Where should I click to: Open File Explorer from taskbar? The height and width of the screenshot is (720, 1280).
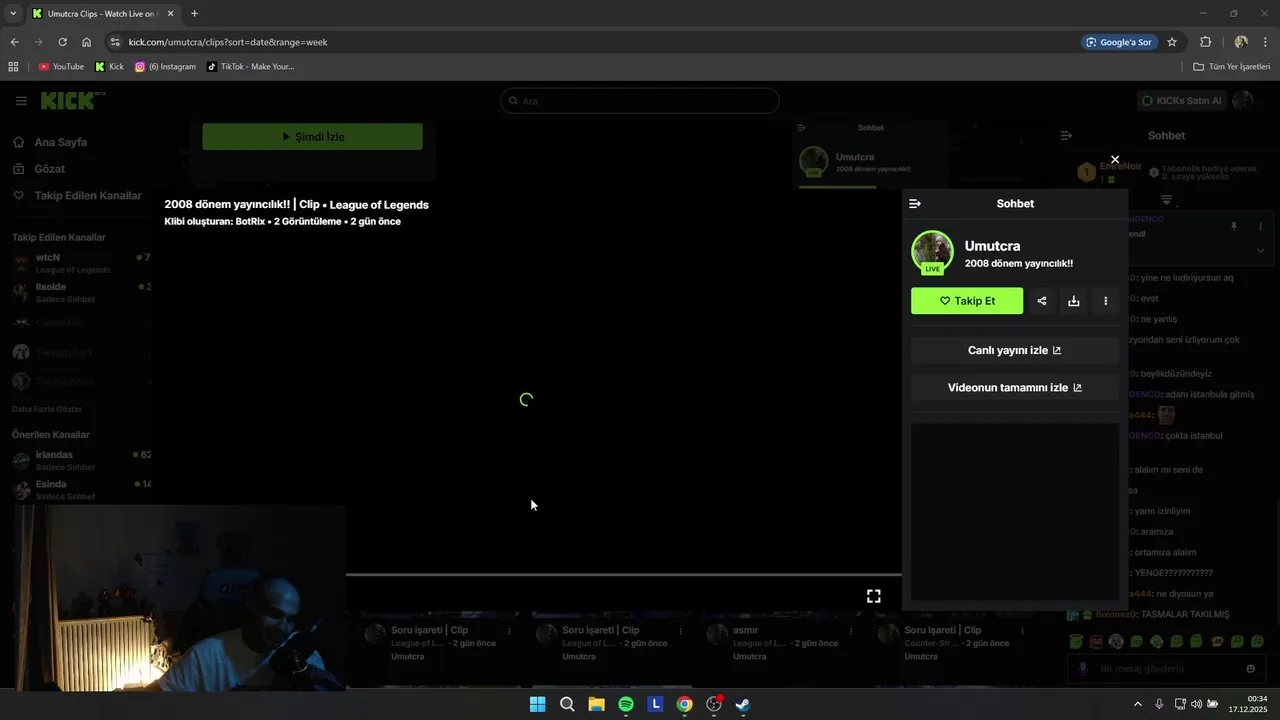596,704
